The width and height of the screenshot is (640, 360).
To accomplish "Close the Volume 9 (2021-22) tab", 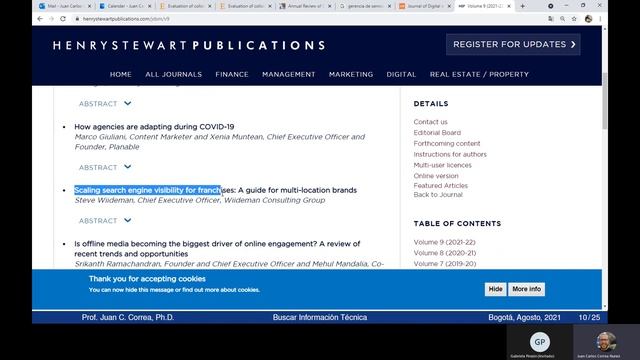I will (x=509, y=6).
